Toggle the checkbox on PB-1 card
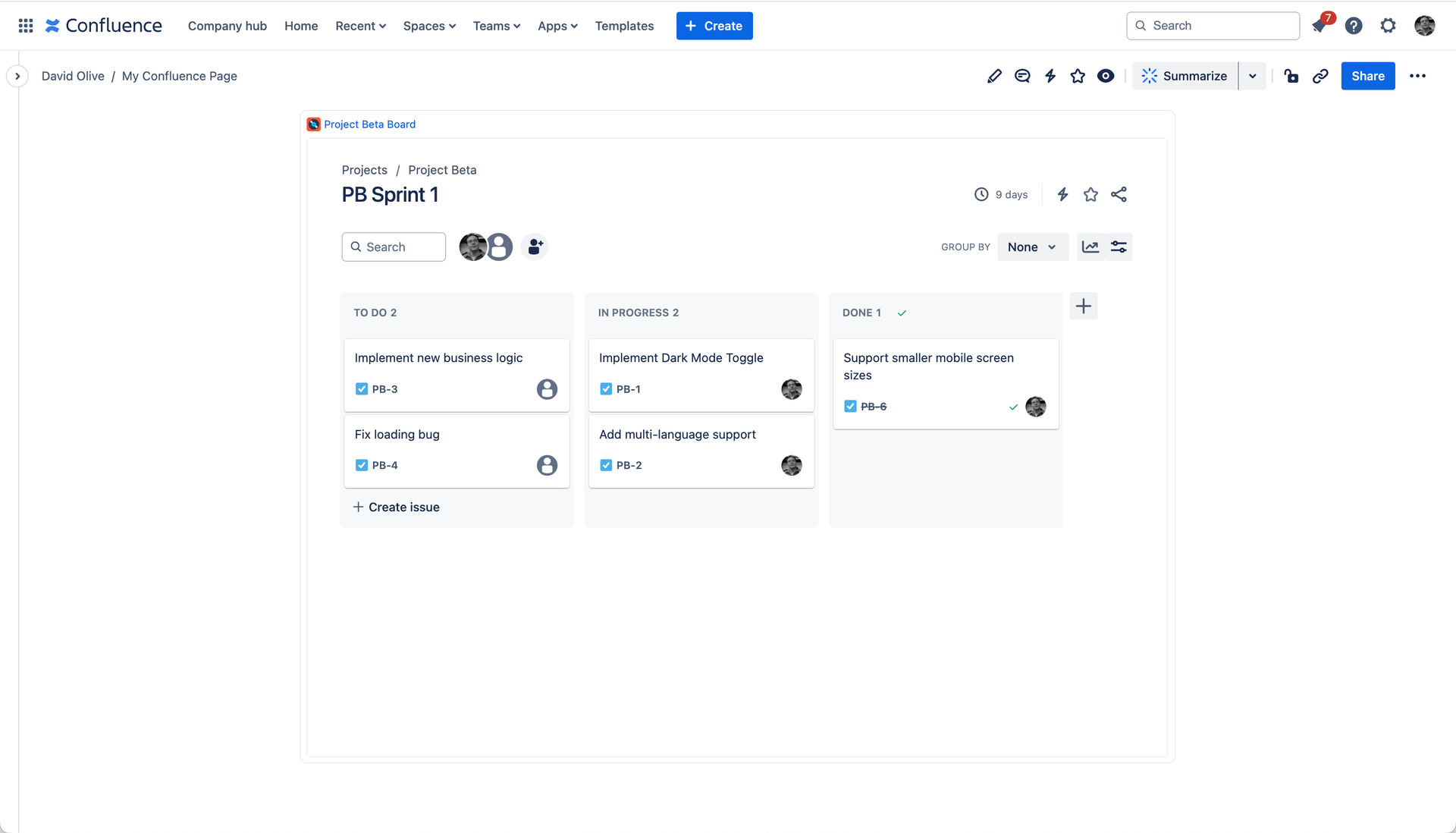Image resolution: width=1456 pixels, height=833 pixels. (x=607, y=388)
